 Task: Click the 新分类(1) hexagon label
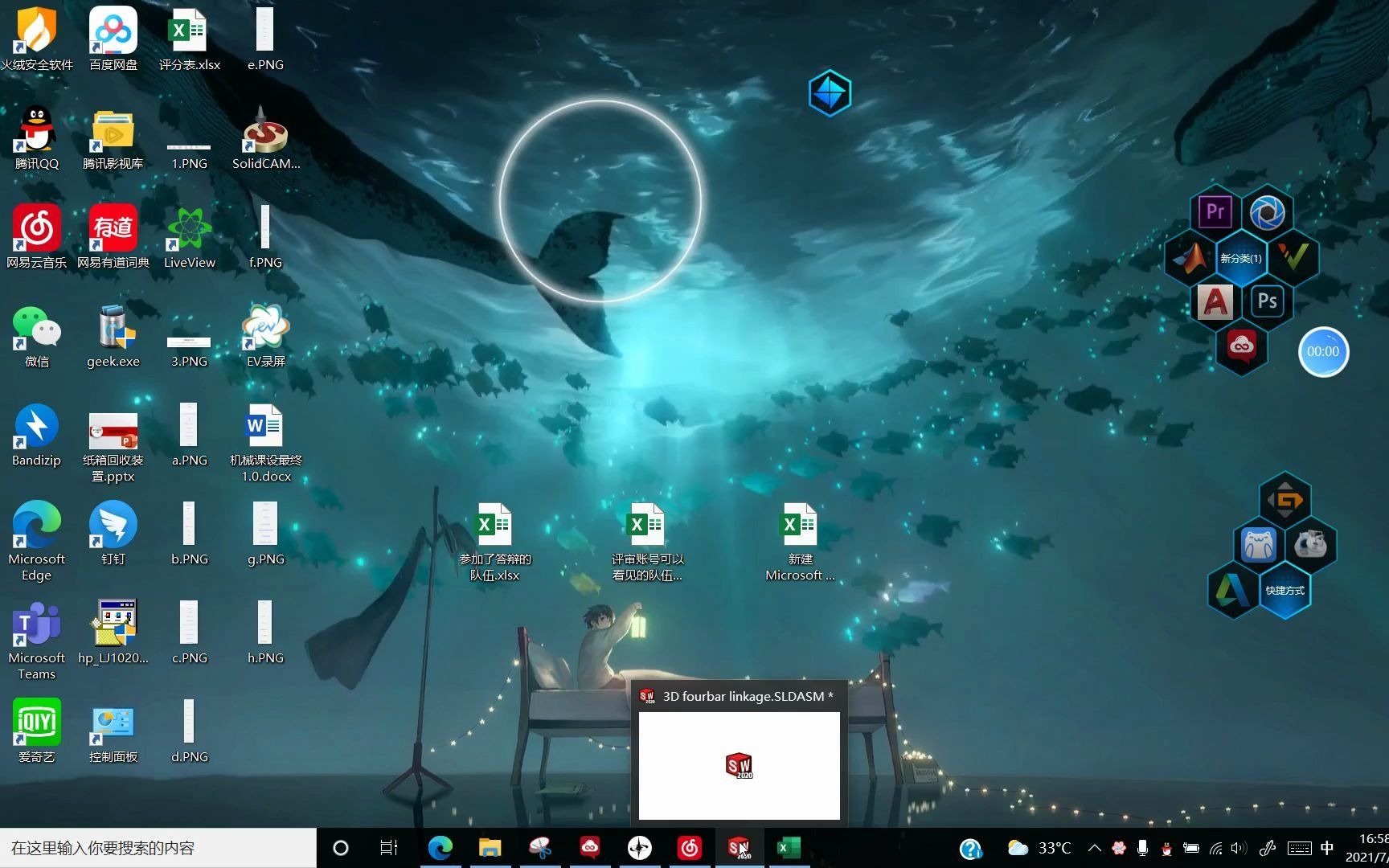(x=1241, y=258)
